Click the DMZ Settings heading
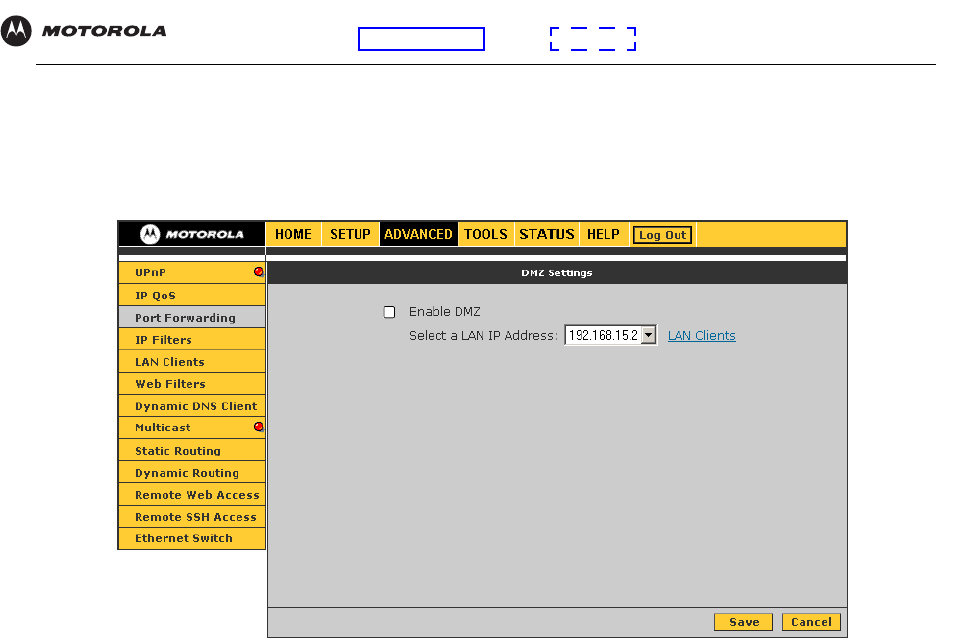 [x=557, y=273]
